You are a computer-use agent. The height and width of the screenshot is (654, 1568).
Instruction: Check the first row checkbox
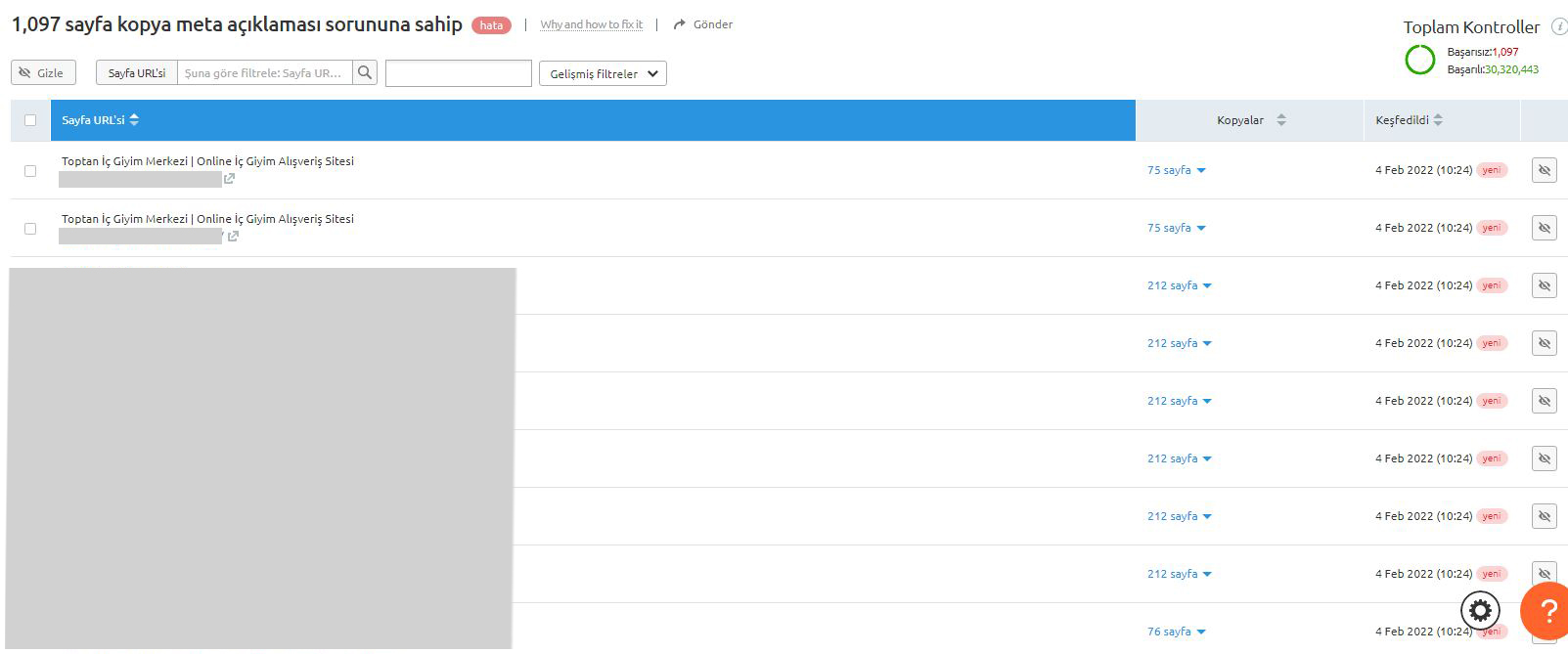30,170
